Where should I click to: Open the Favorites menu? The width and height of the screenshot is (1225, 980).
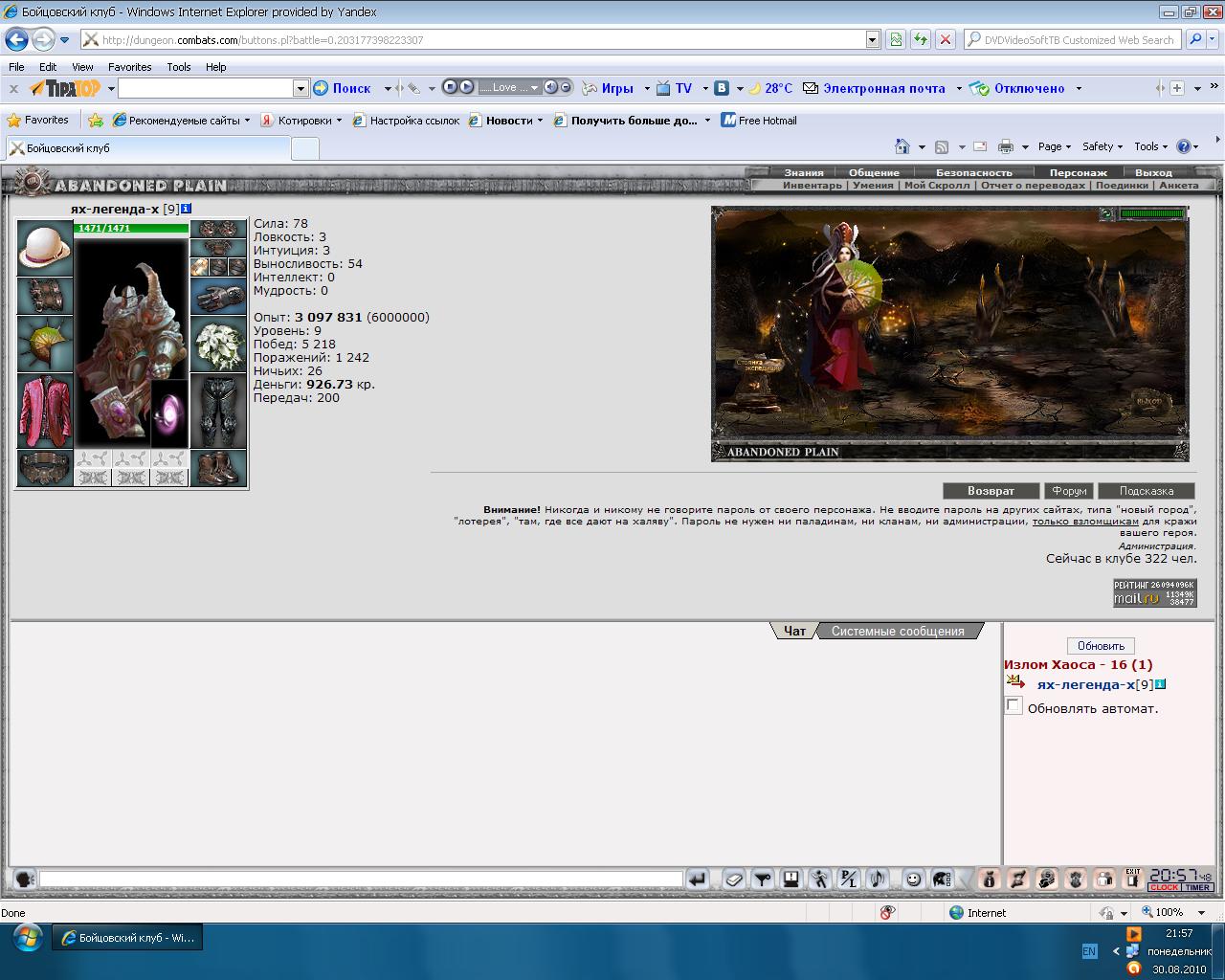129,67
